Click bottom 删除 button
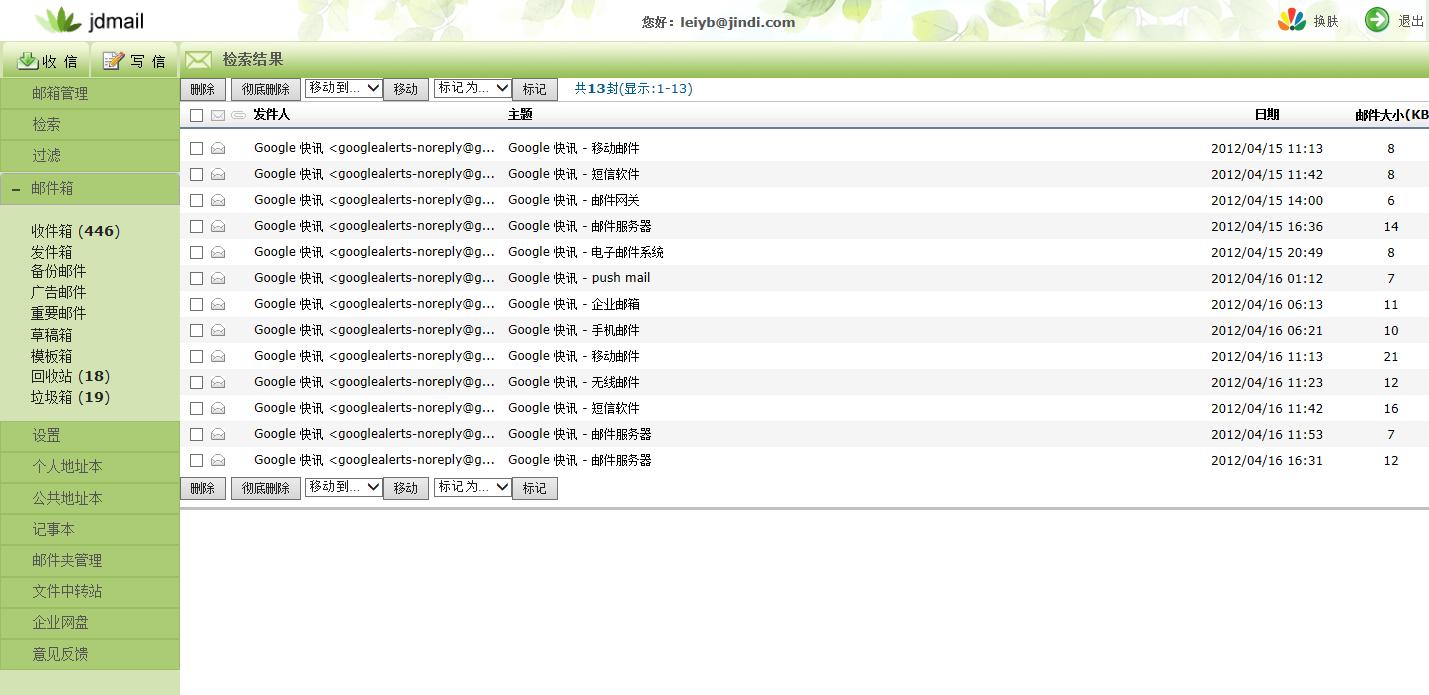The height and width of the screenshot is (695, 1429). pos(203,488)
